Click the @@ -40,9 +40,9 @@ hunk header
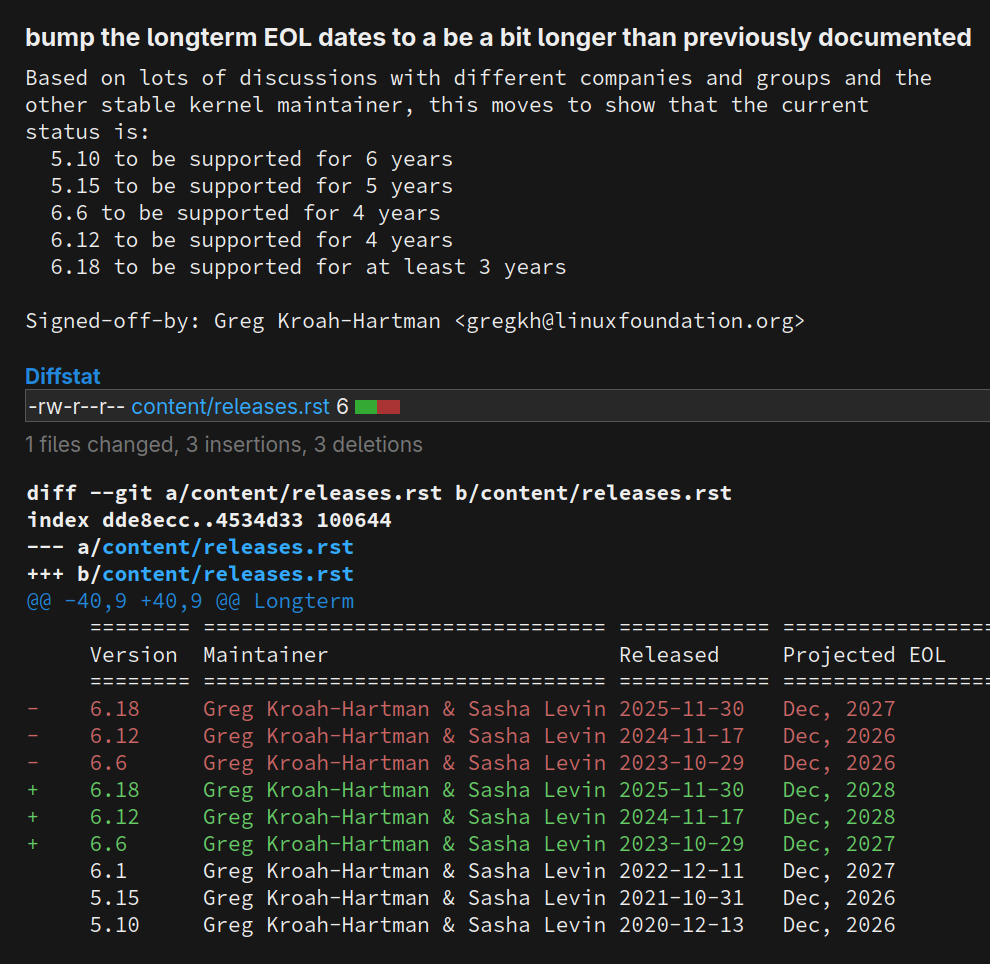 coord(190,601)
